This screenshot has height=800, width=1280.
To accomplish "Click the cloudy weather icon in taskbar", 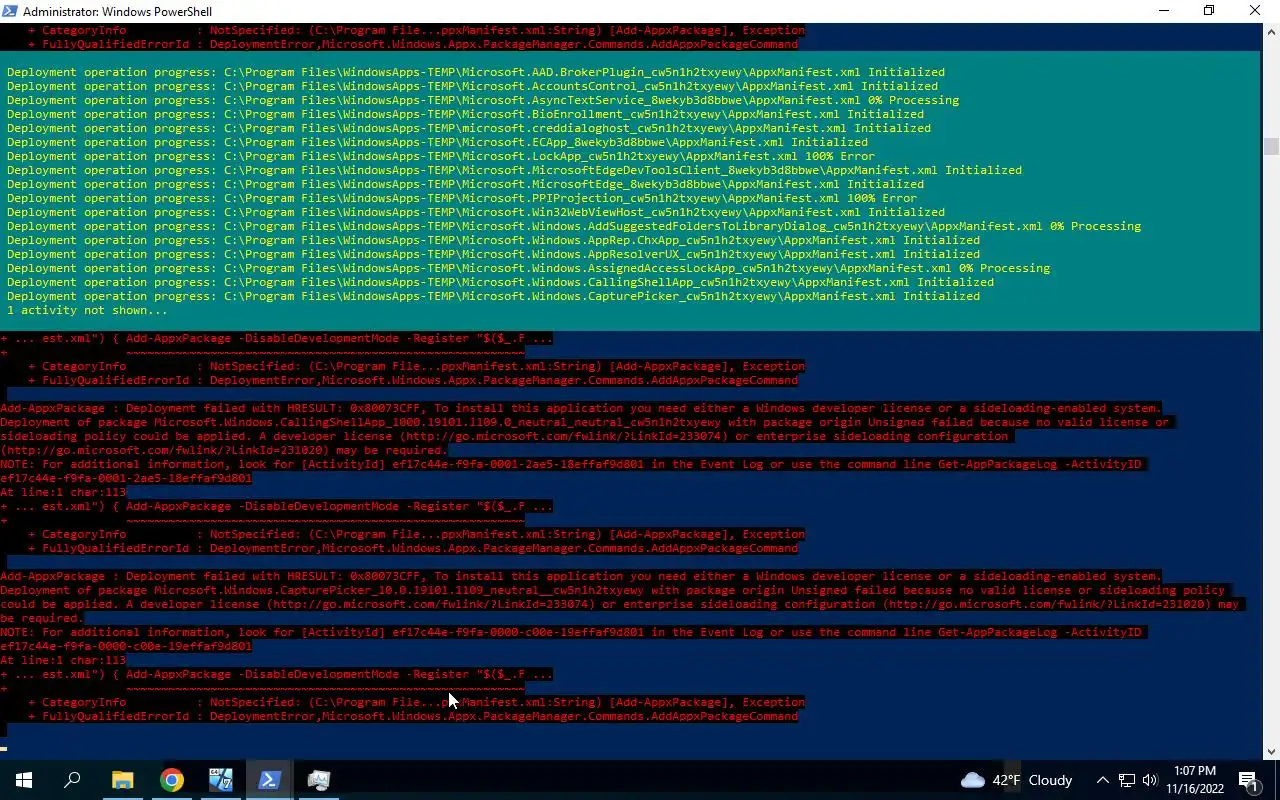I will click(x=972, y=780).
